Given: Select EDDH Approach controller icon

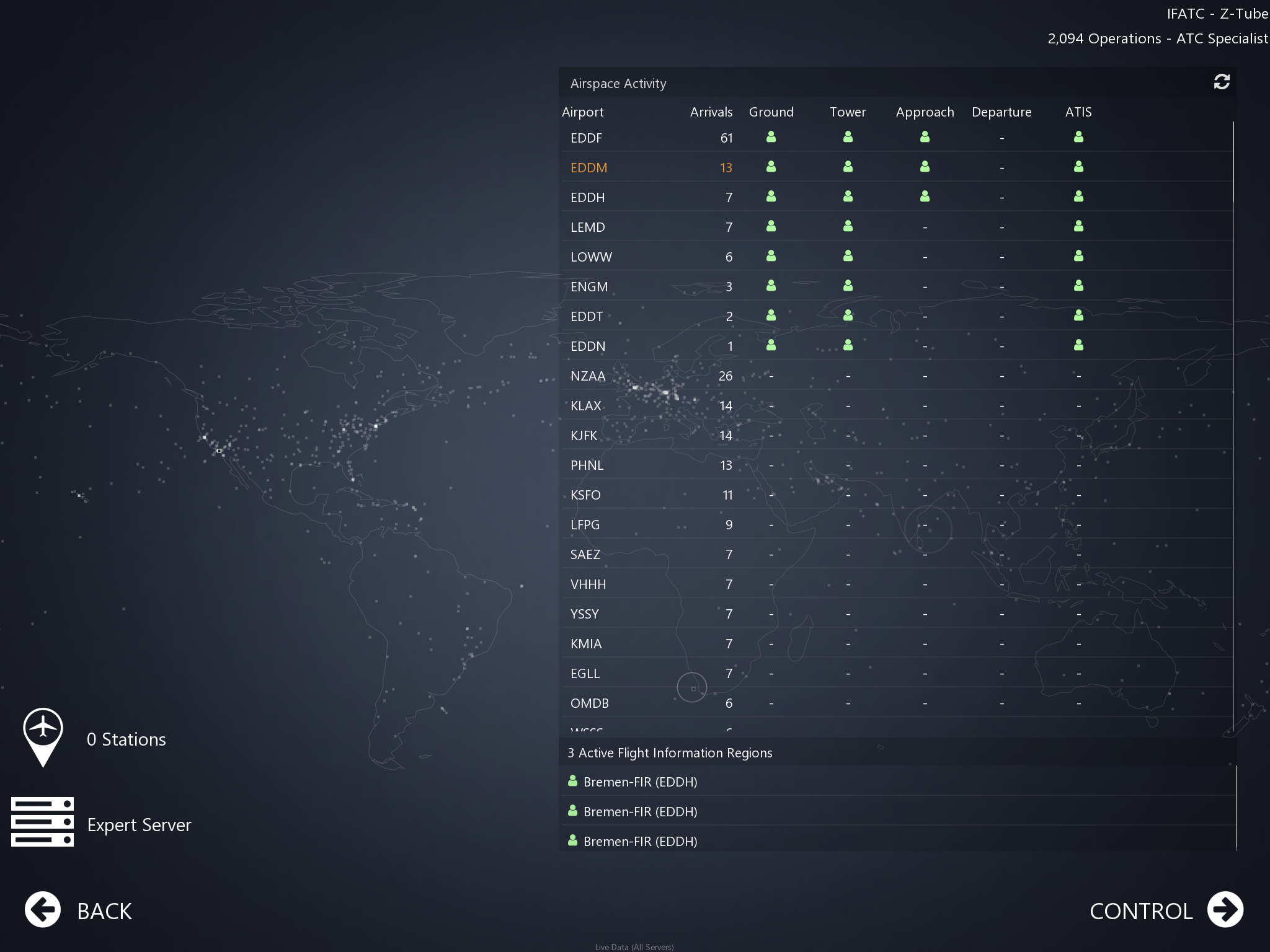Looking at the screenshot, I should point(925,196).
